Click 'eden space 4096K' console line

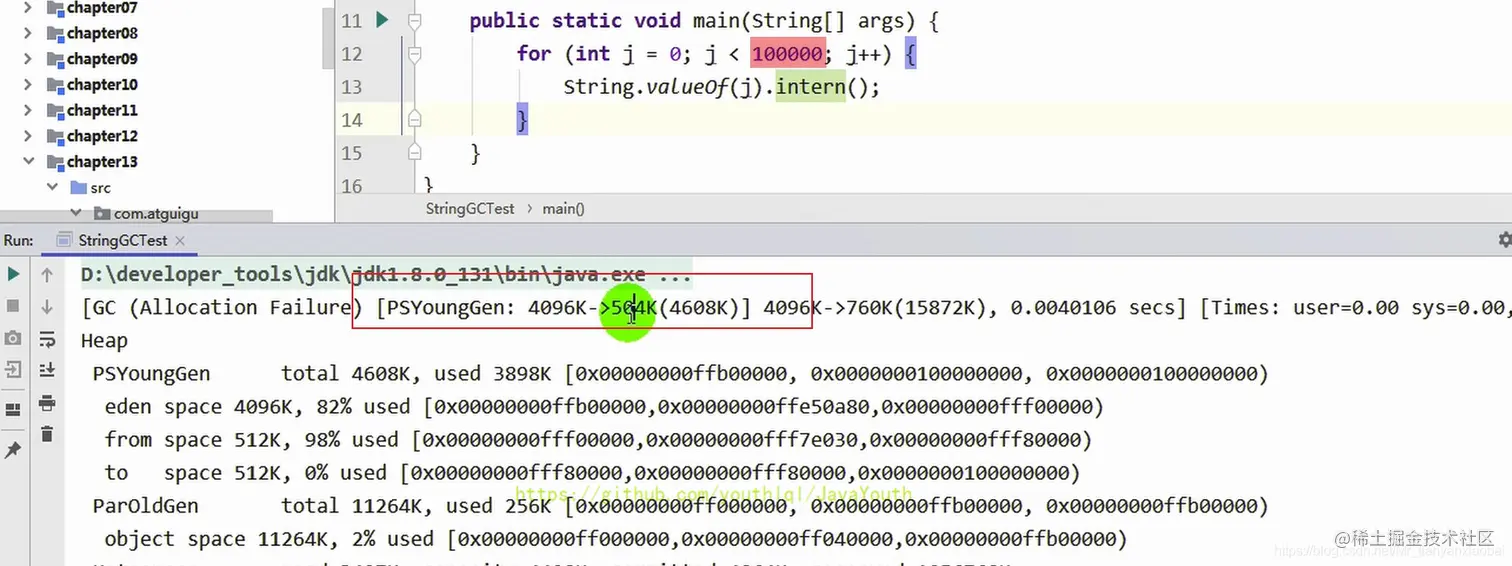tap(603, 407)
